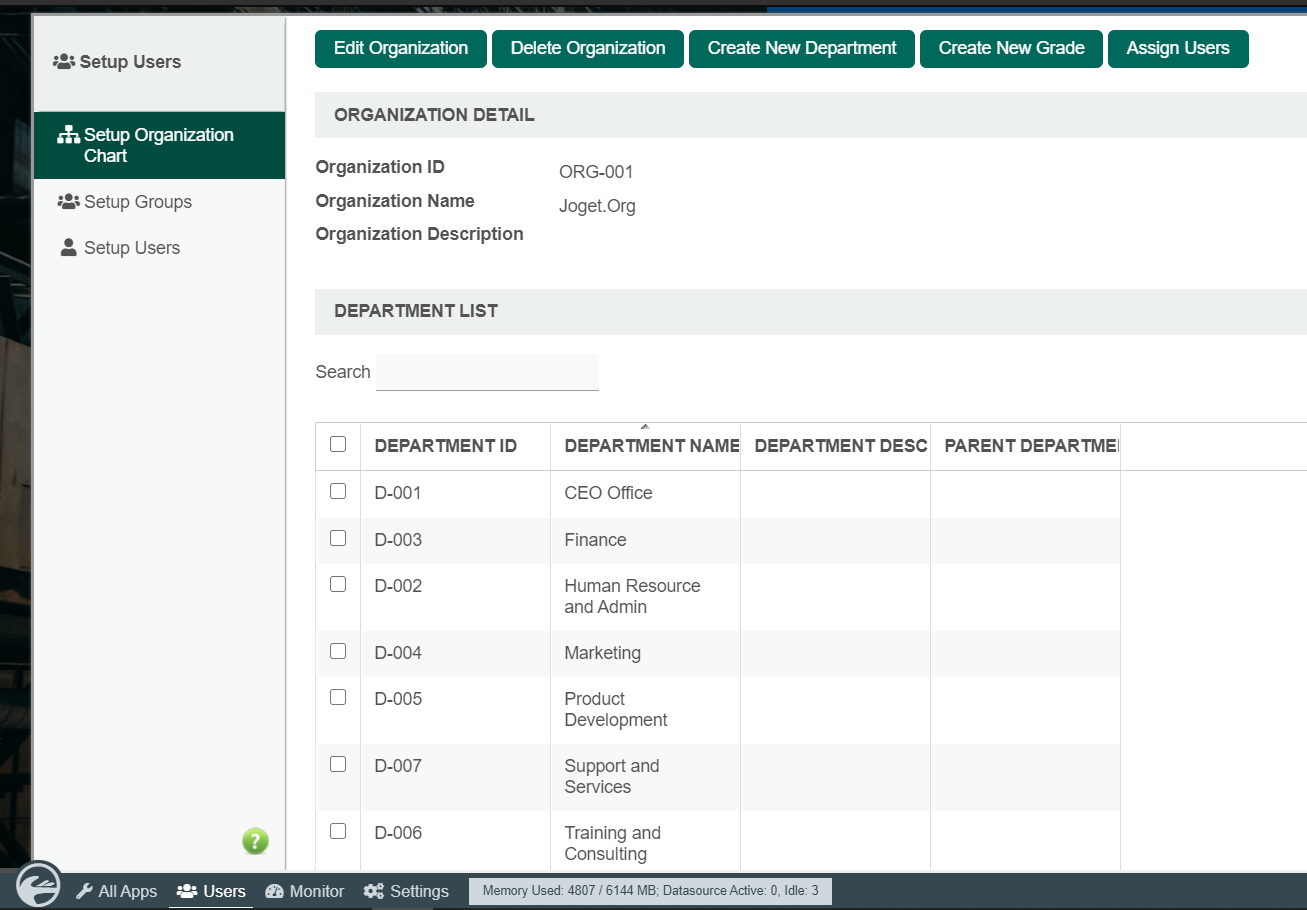
Task: Click the green help question mark icon
Action: 255,841
